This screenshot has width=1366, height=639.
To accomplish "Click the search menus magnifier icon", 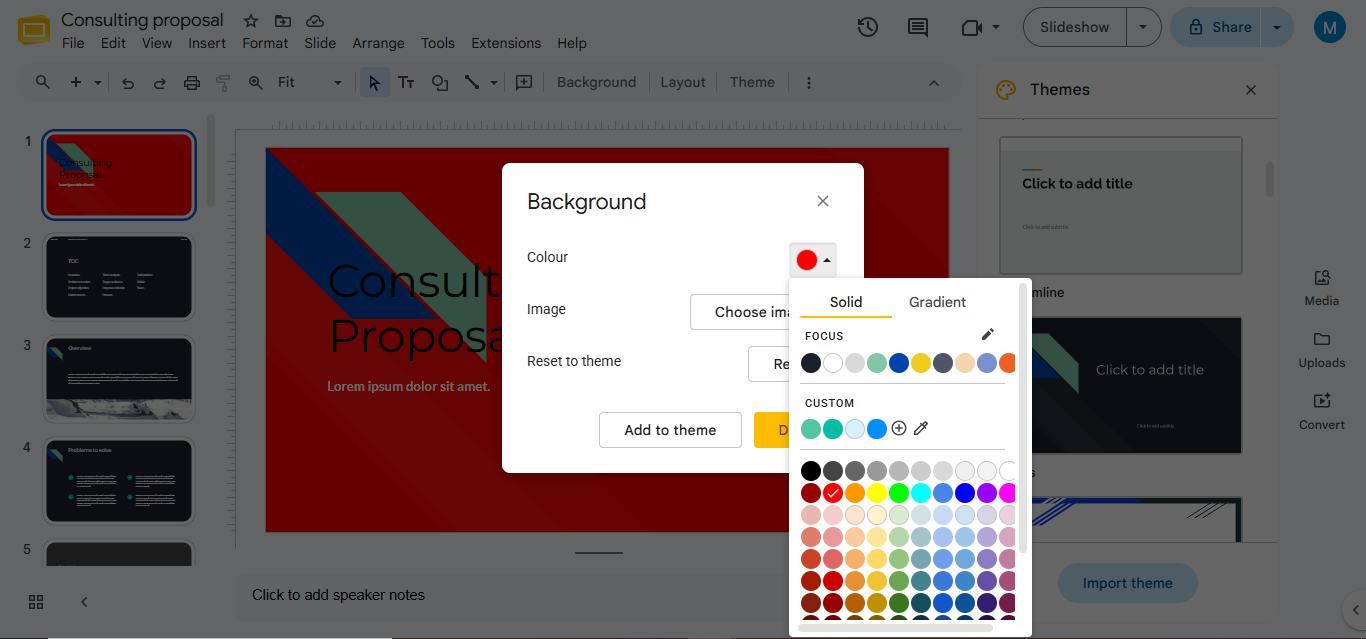I will 43,82.
